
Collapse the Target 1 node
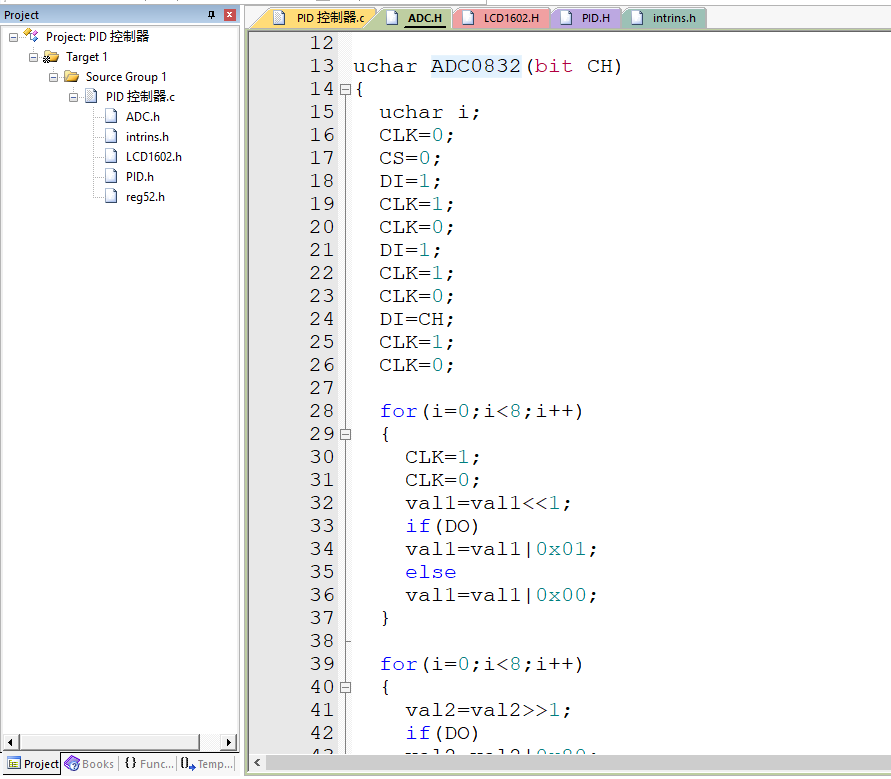pyautogui.click(x=33, y=57)
